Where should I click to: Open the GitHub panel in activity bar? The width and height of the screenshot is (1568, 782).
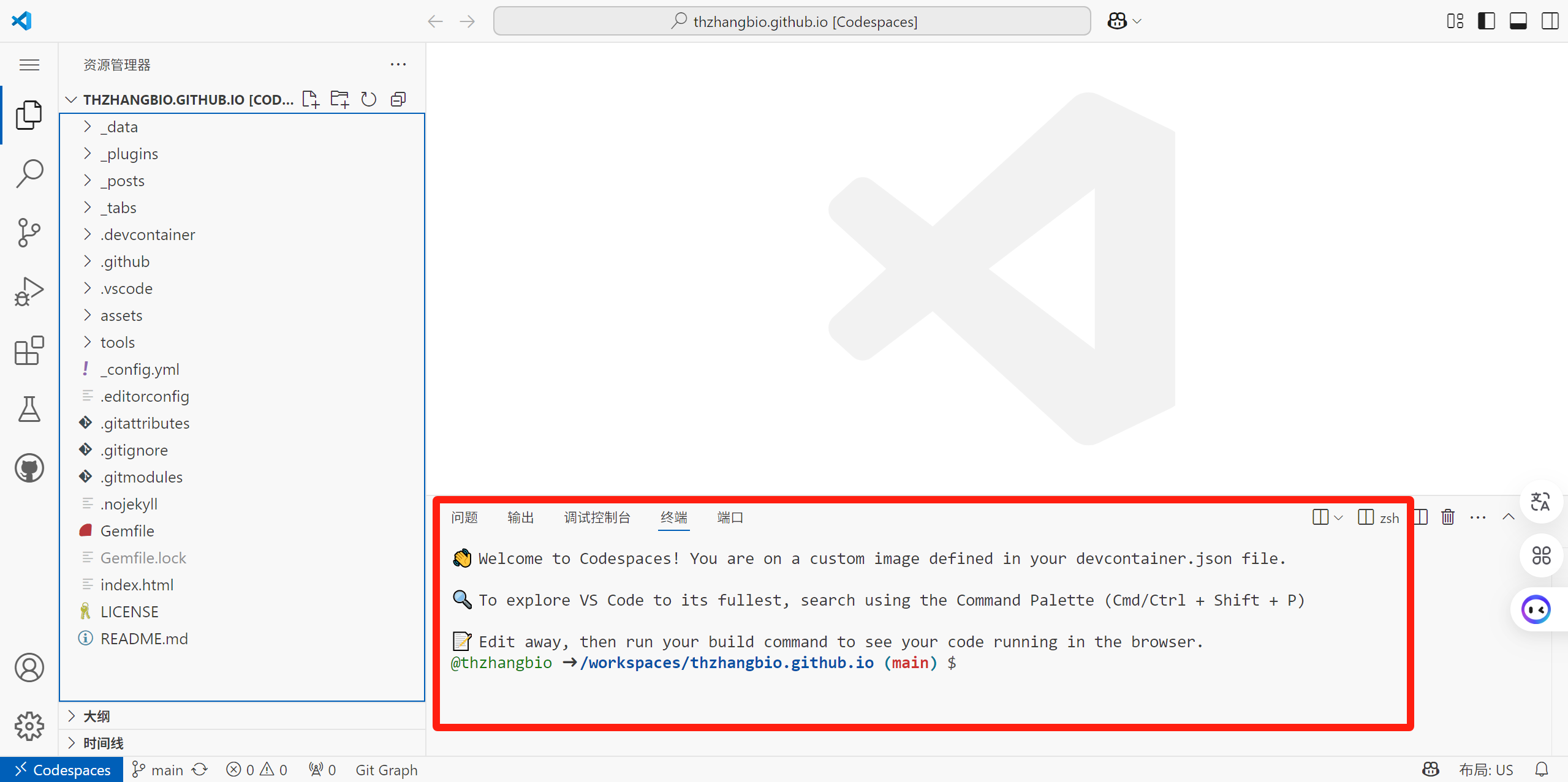(x=29, y=468)
